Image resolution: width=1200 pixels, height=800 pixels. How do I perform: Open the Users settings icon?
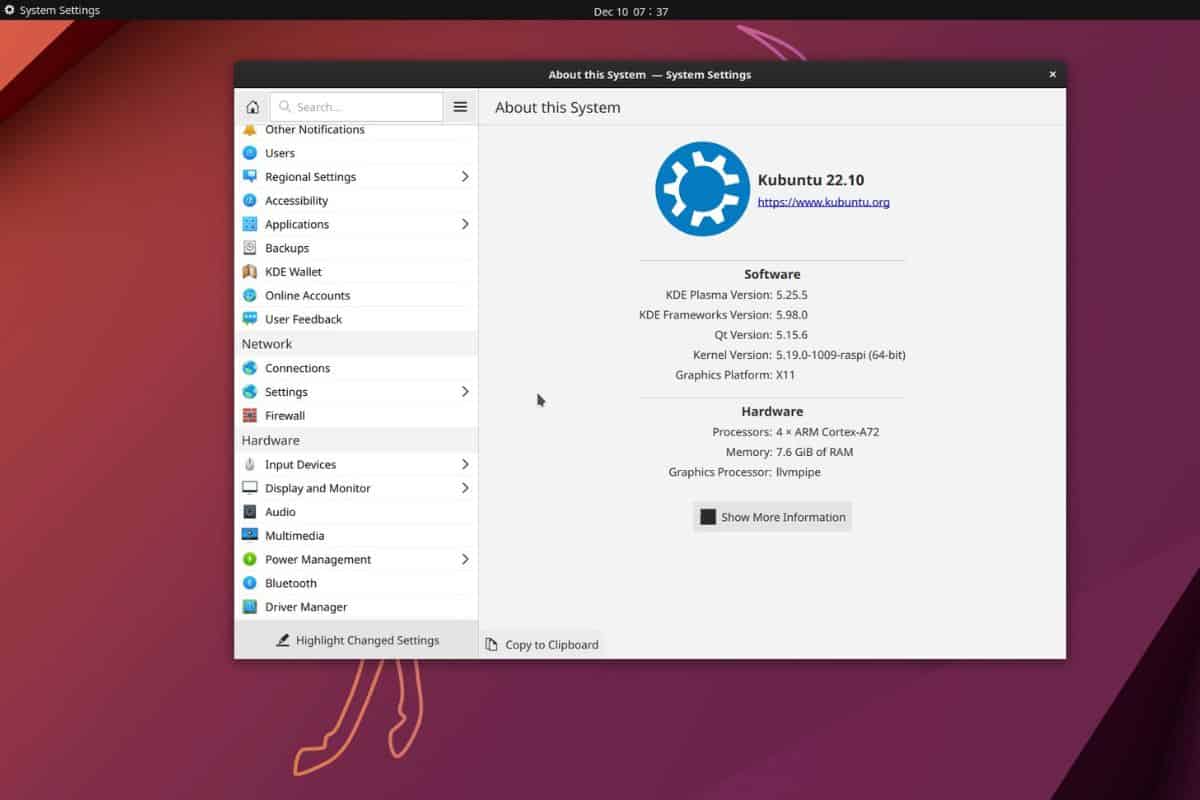click(x=251, y=153)
